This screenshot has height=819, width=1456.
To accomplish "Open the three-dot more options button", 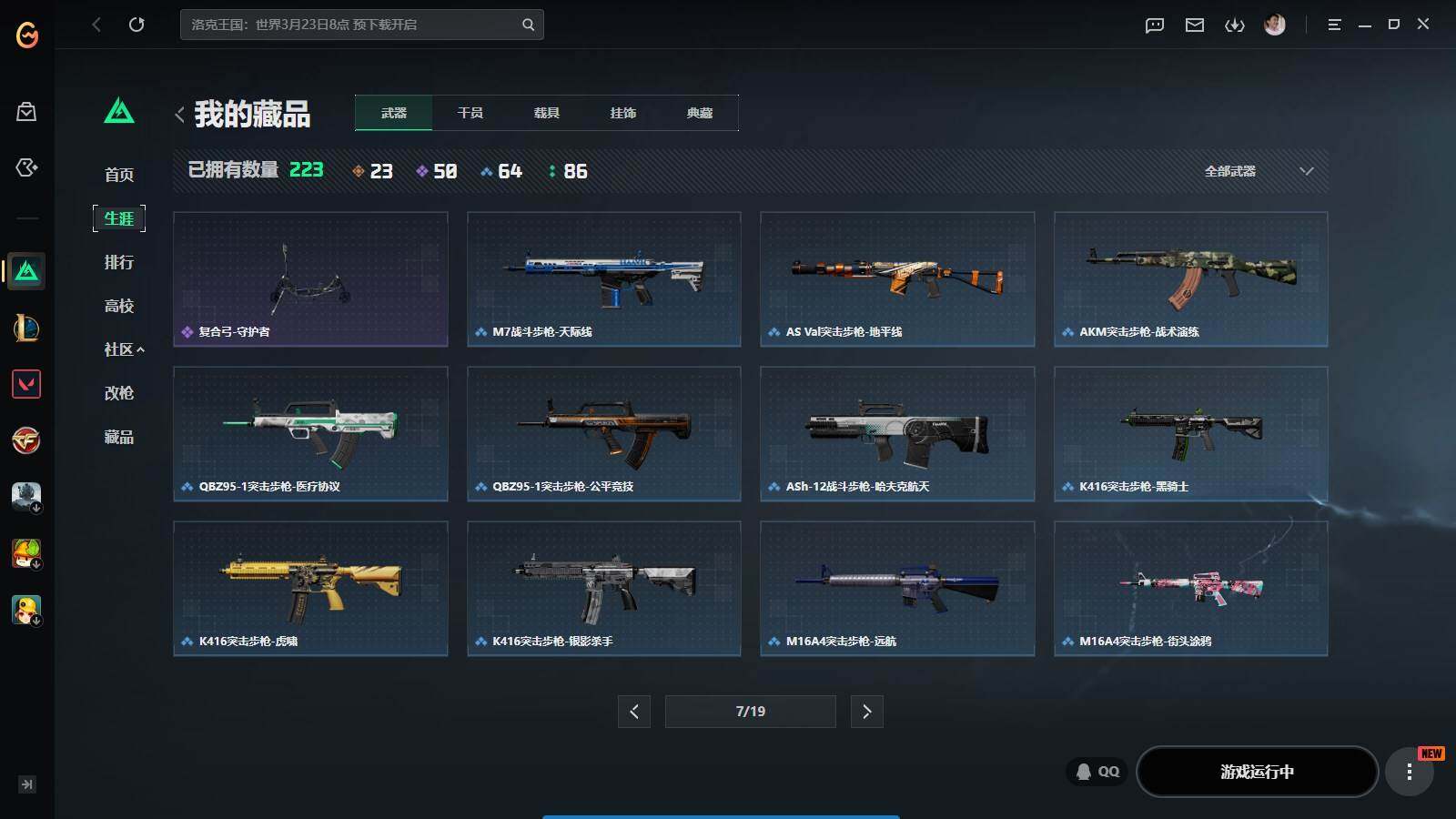I will [x=1409, y=773].
